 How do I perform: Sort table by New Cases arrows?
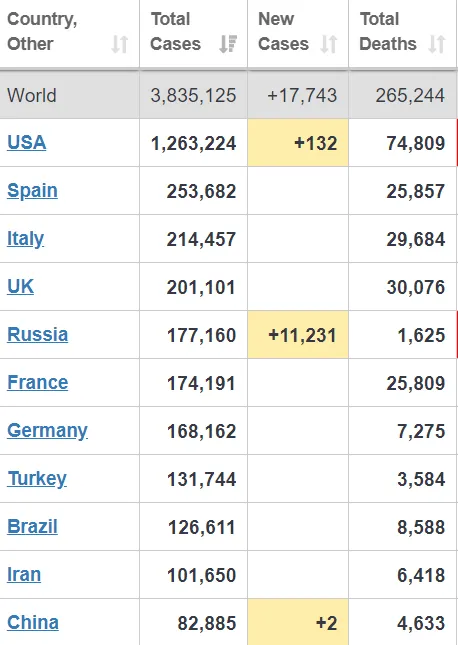(329, 44)
